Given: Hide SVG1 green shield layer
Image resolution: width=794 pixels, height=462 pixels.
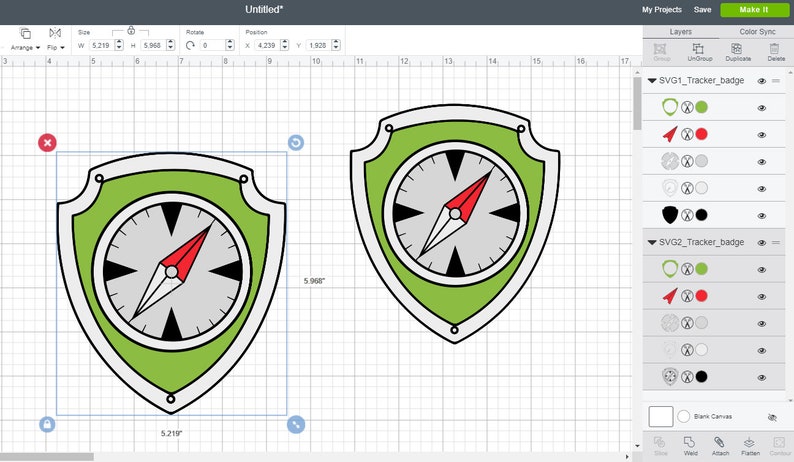Looking at the screenshot, I should click(762, 108).
